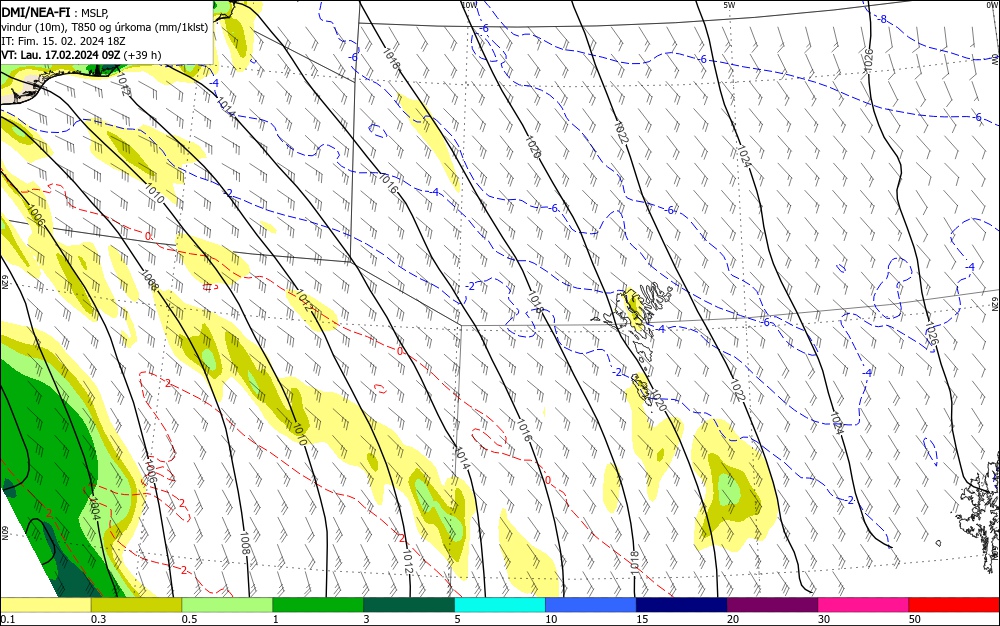The height and width of the screenshot is (626, 1000).
Task: Click the "5W" longitude label
Action: tap(729, 5)
